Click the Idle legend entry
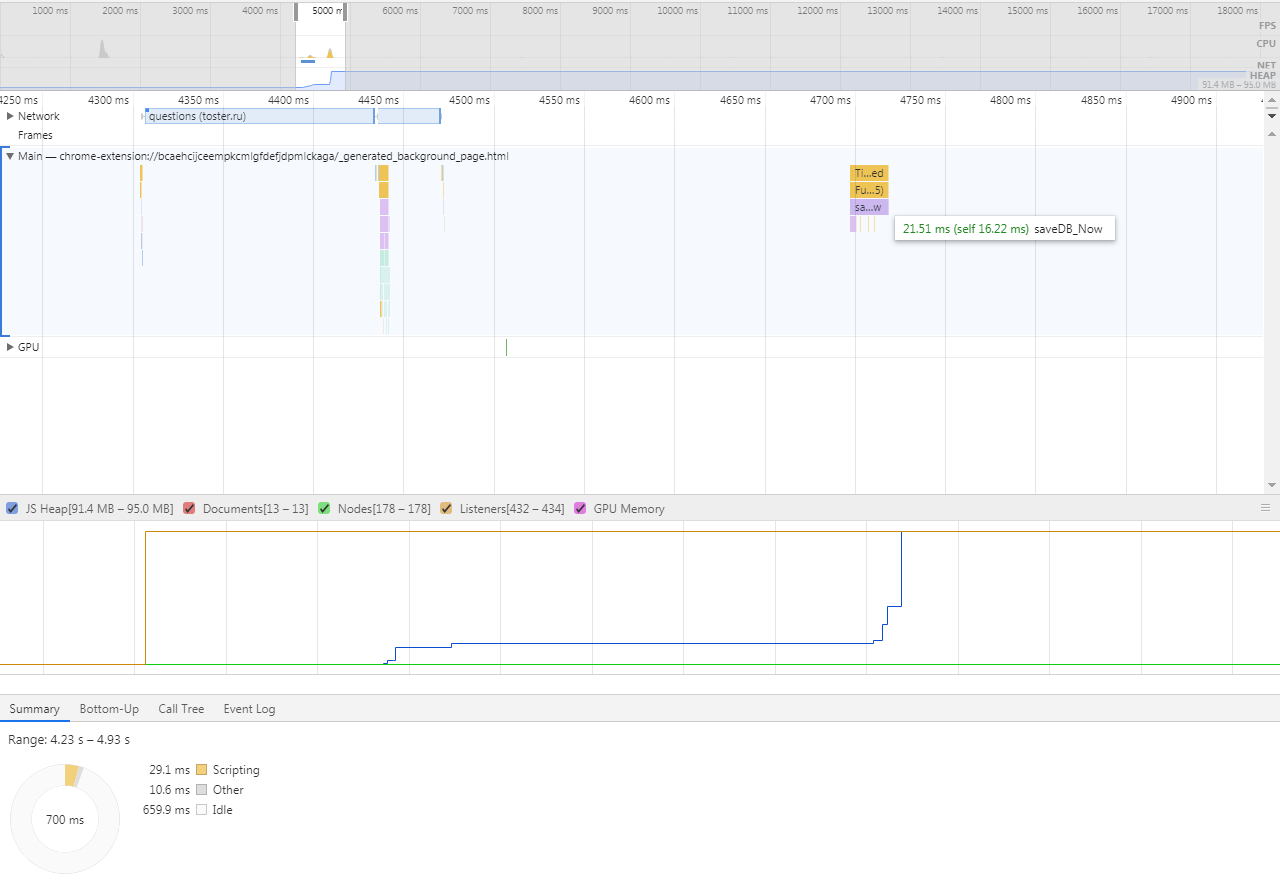This screenshot has height=883, width=1280. click(214, 810)
